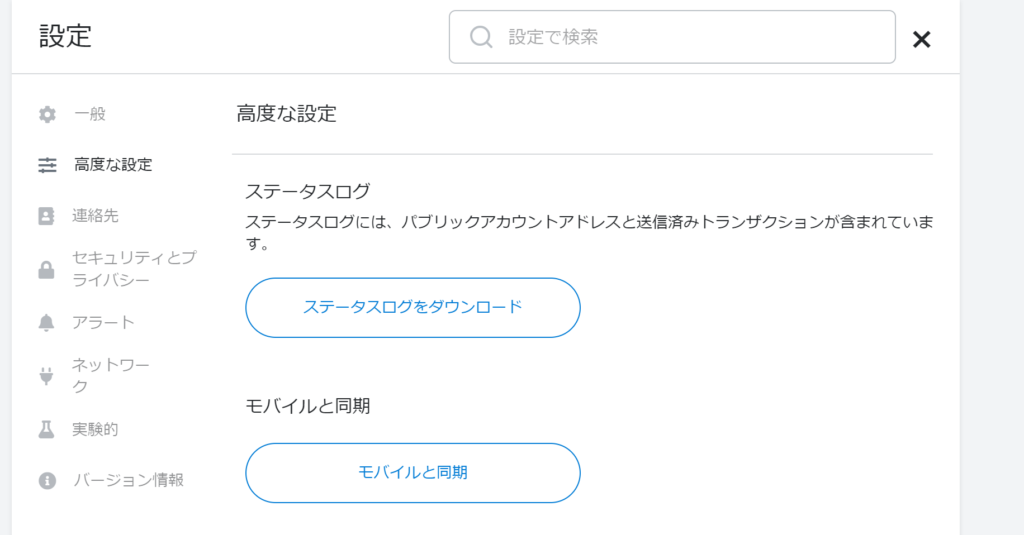Open ネットワーク settings section
Screen dimensions: 1024x535
point(111,376)
